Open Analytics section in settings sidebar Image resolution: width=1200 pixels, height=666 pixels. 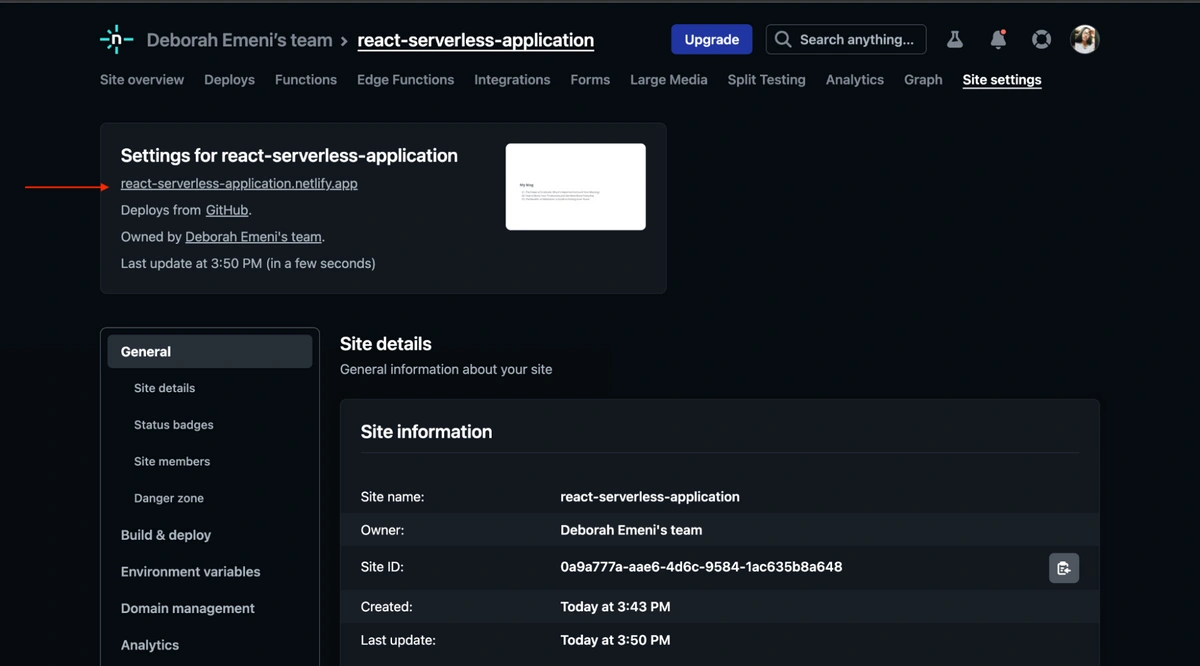(x=150, y=645)
